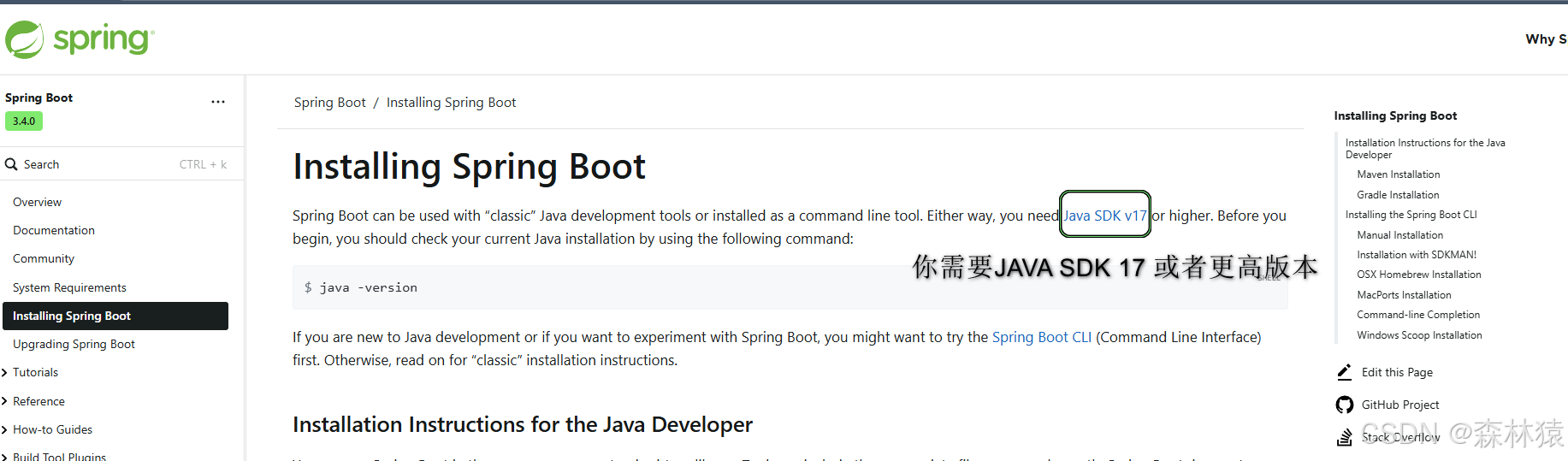The width and height of the screenshot is (1568, 461).
Task: Select Installing Spring Boot in the sidebar
Action: coord(115,316)
